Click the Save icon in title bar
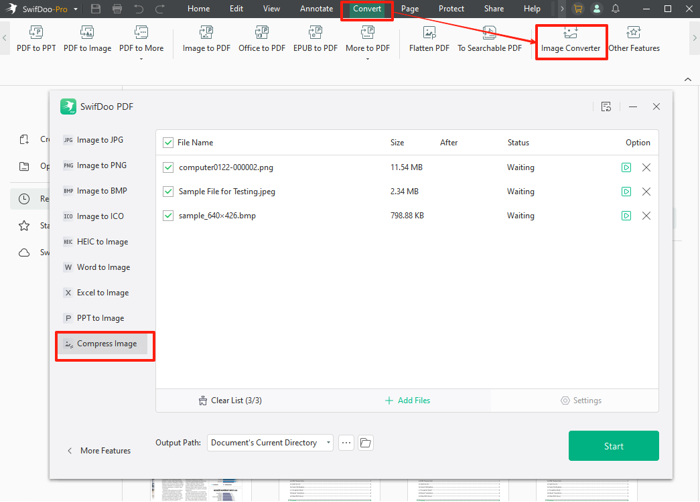The height and width of the screenshot is (502, 700). click(x=96, y=8)
